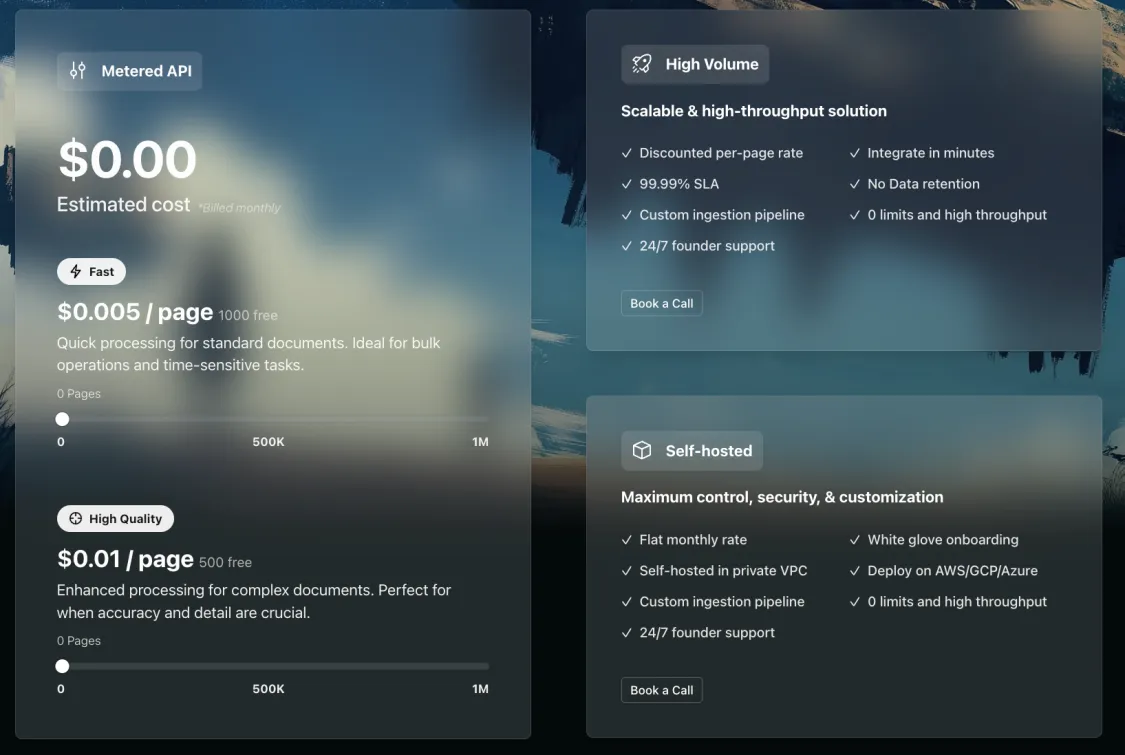Image resolution: width=1125 pixels, height=755 pixels.
Task: Click 1M mark on High Quality slider
Action: pos(480,689)
